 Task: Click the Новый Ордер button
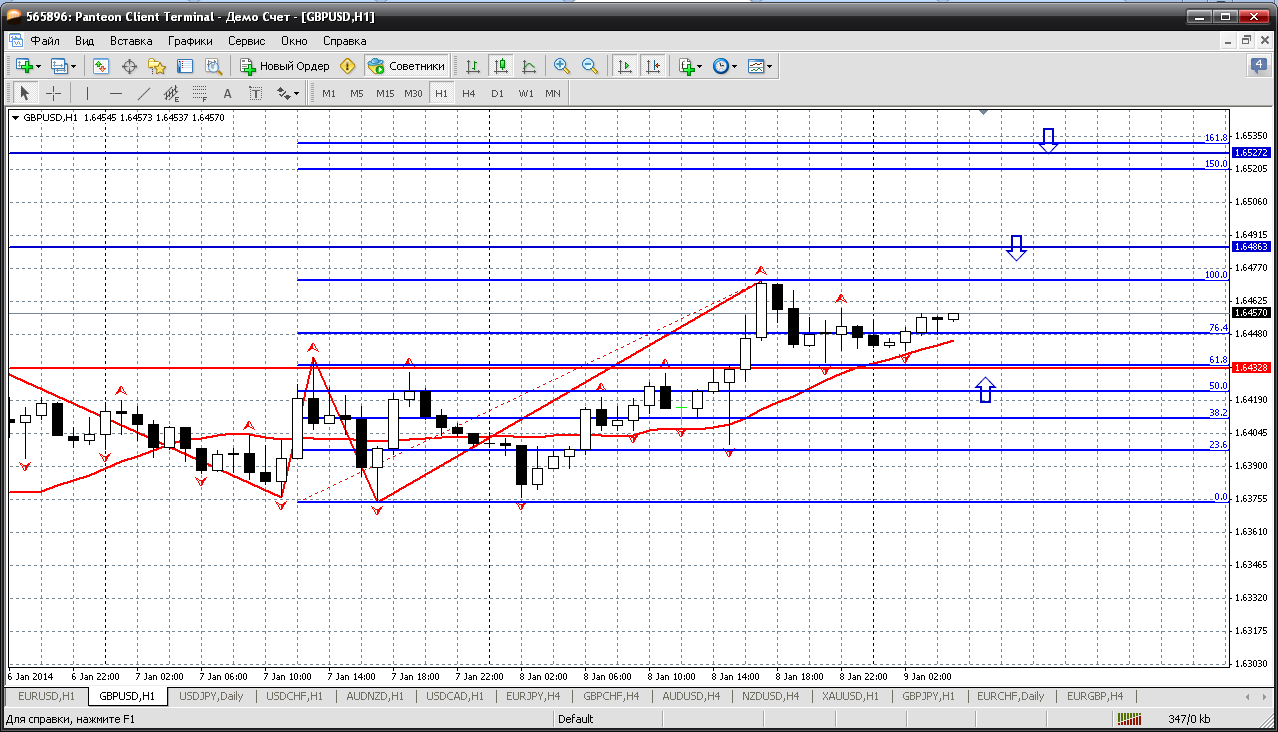click(x=285, y=66)
